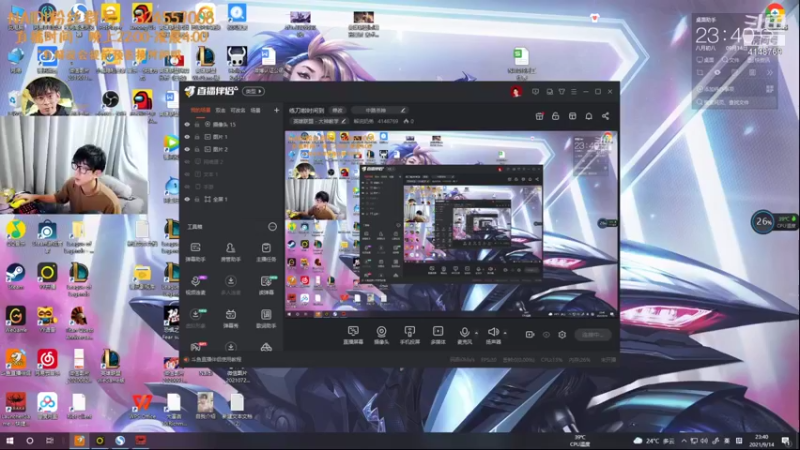This screenshot has height=450, width=800.
Task: Open the 歌词助手 tool
Action: [266, 318]
